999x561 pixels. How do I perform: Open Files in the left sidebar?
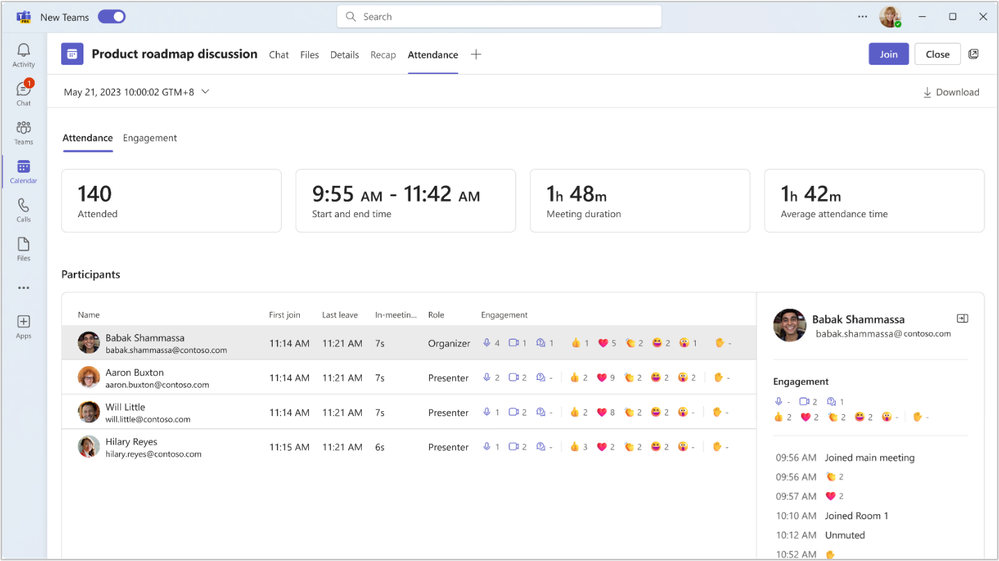24,249
